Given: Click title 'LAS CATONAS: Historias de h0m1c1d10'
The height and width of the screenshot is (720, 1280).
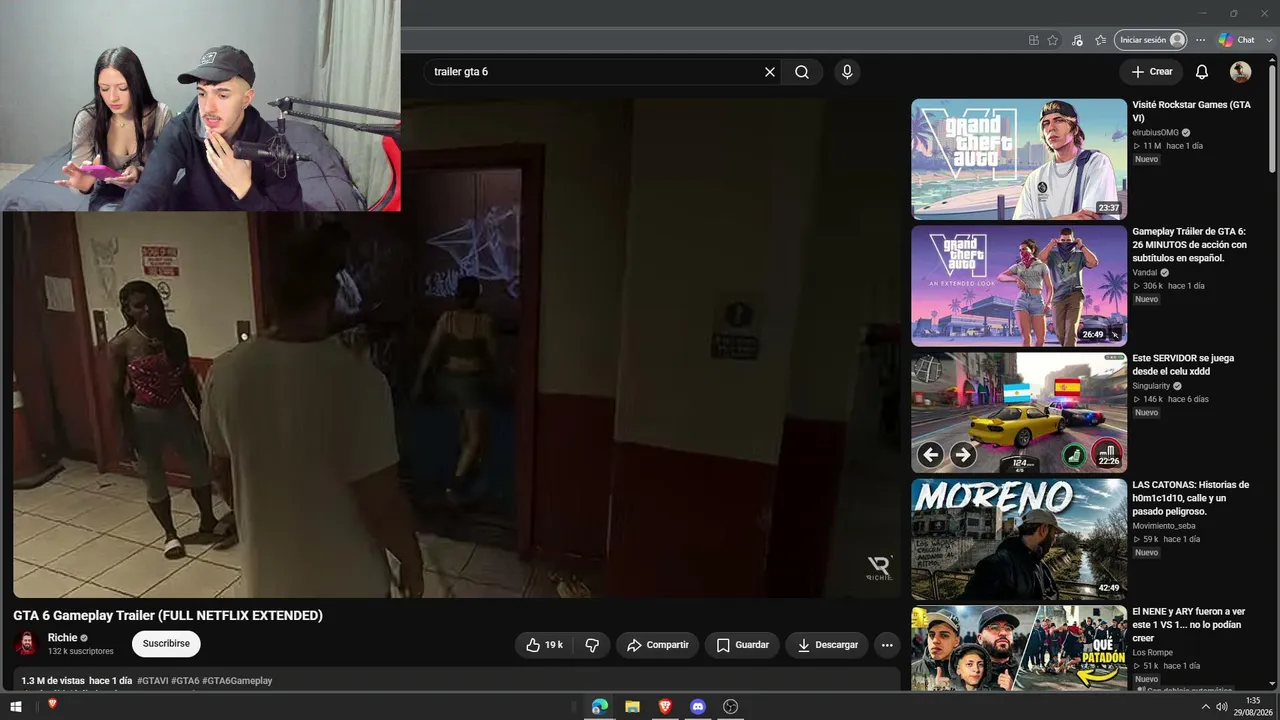Looking at the screenshot, I should [x=1191, y=498].
